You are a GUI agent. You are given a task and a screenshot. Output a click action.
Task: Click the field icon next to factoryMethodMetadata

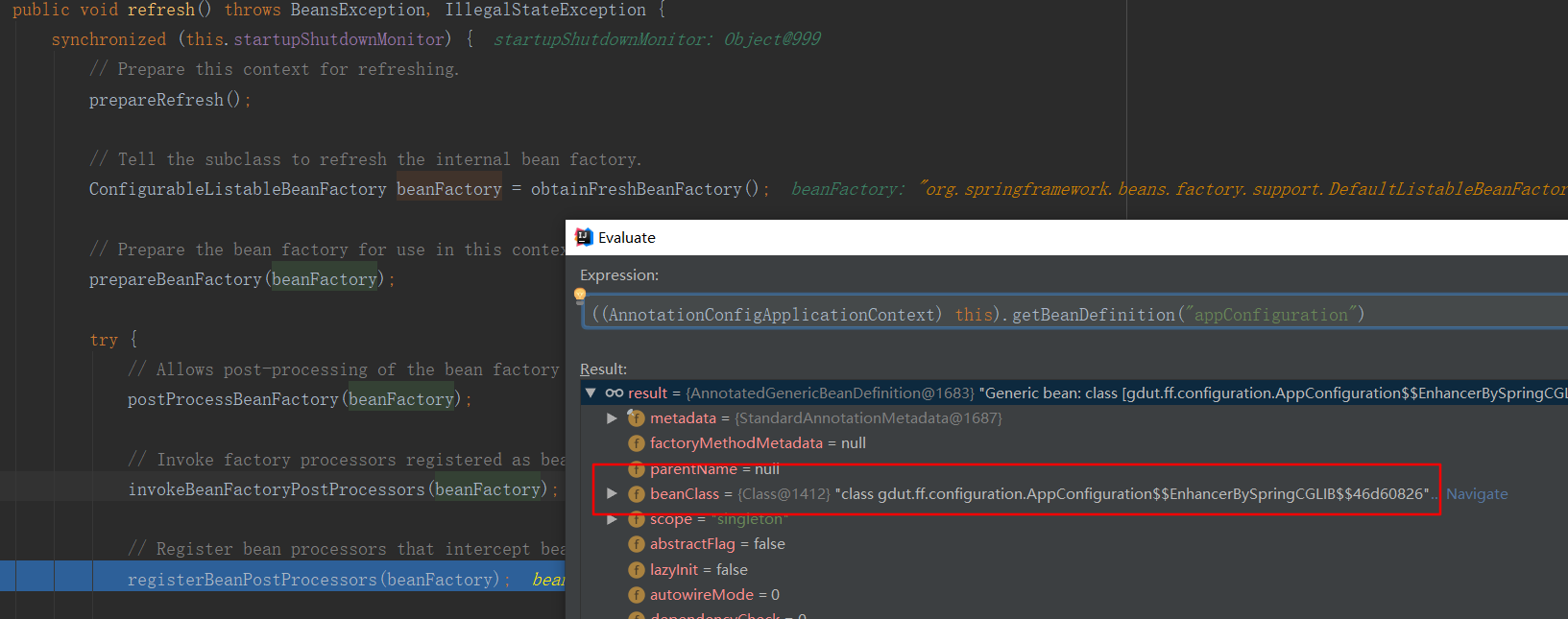tap(636, 442)
